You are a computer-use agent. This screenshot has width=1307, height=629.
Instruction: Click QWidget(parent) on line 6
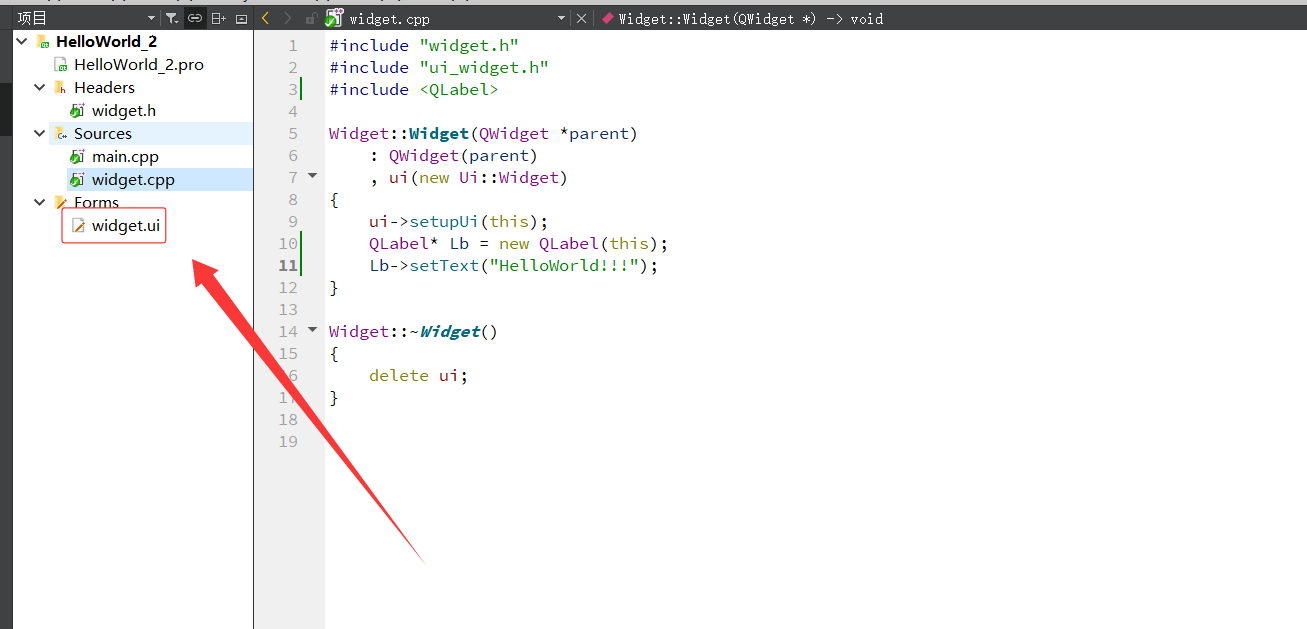[x=464, y=156]
